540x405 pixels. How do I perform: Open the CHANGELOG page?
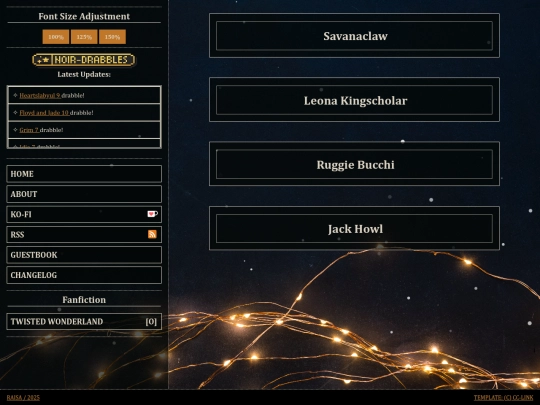click(x=84, y=275)
